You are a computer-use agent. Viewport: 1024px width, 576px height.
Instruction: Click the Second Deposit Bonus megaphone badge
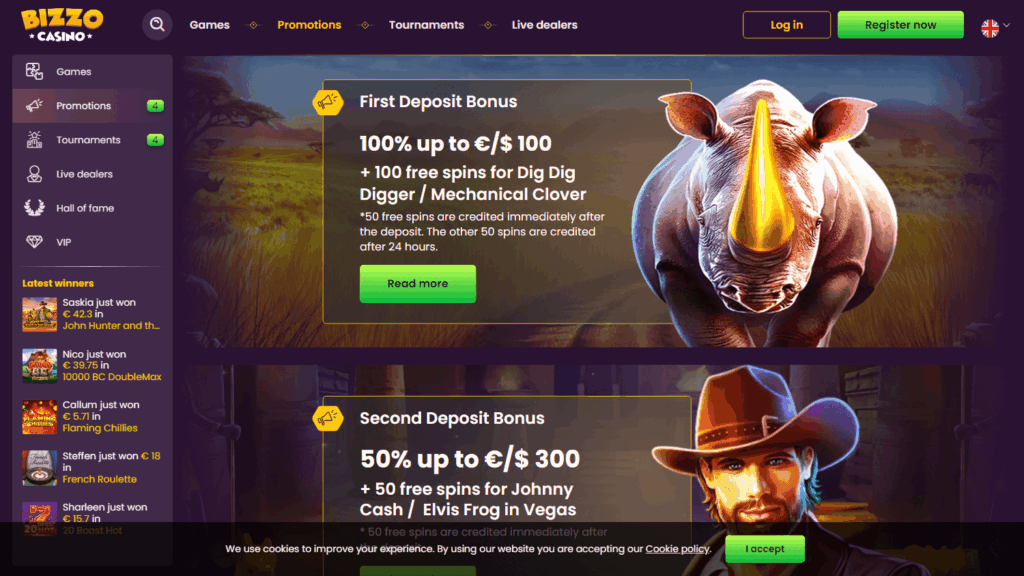pos(328,418)
